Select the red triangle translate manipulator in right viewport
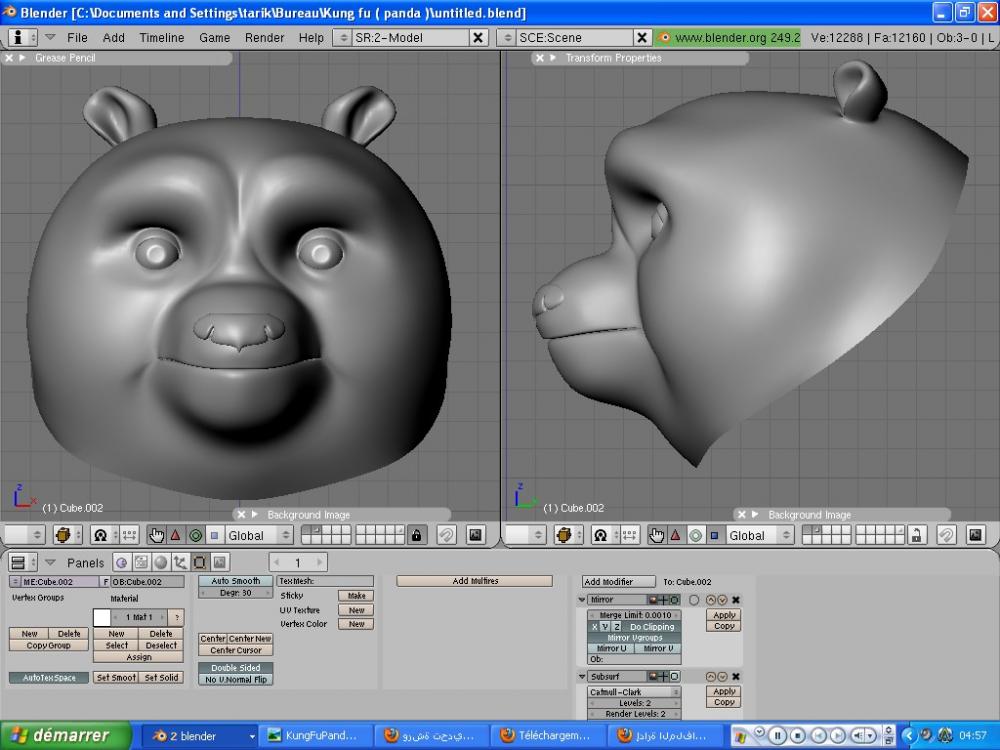 point(675,534)
